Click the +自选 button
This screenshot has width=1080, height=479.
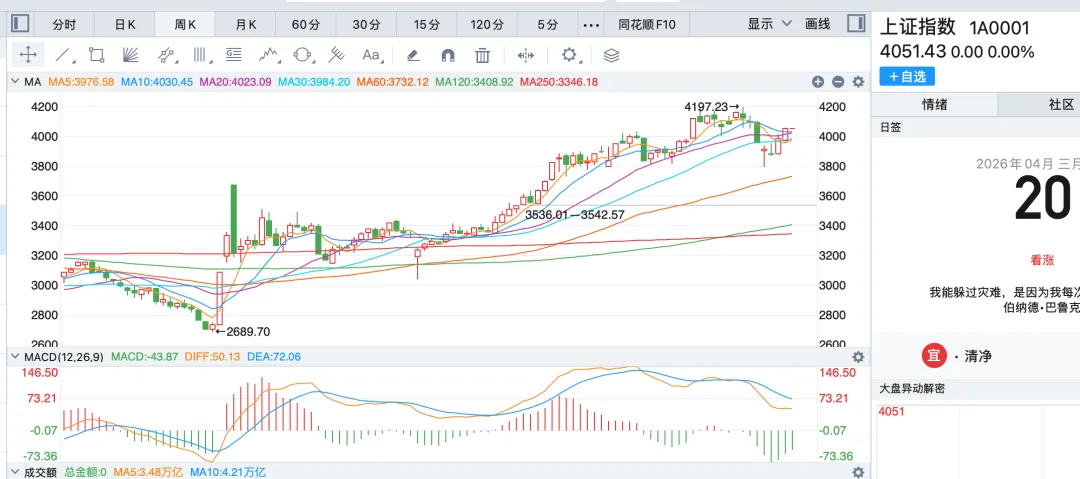908,76
